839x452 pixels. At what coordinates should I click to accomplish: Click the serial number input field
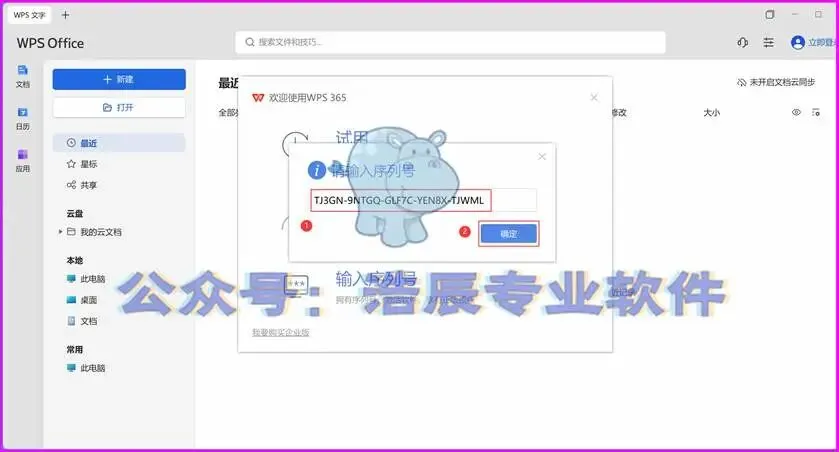423,200
